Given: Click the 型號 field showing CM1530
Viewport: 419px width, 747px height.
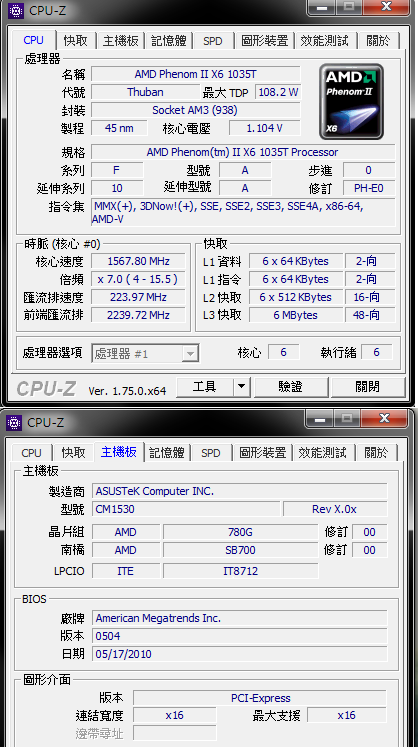Looking at the screenshot, I should pos(186,509).
